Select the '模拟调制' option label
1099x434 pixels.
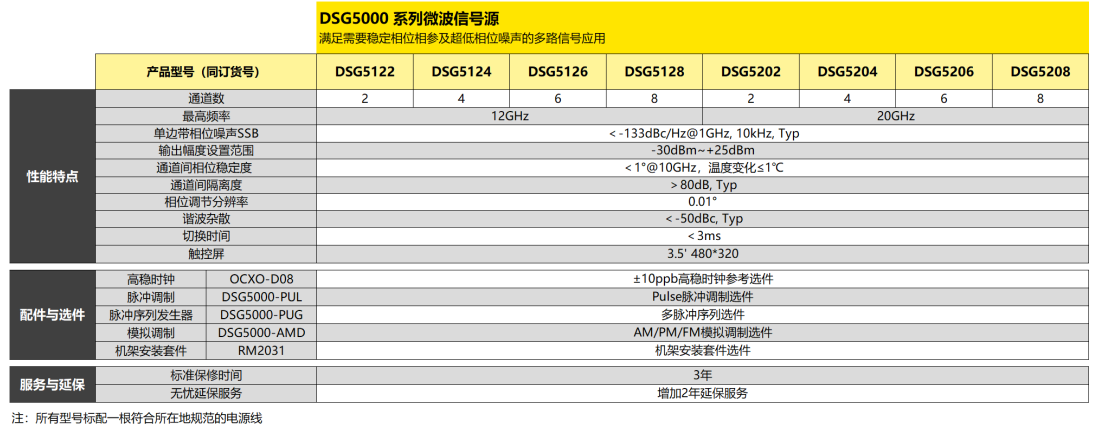151,332
